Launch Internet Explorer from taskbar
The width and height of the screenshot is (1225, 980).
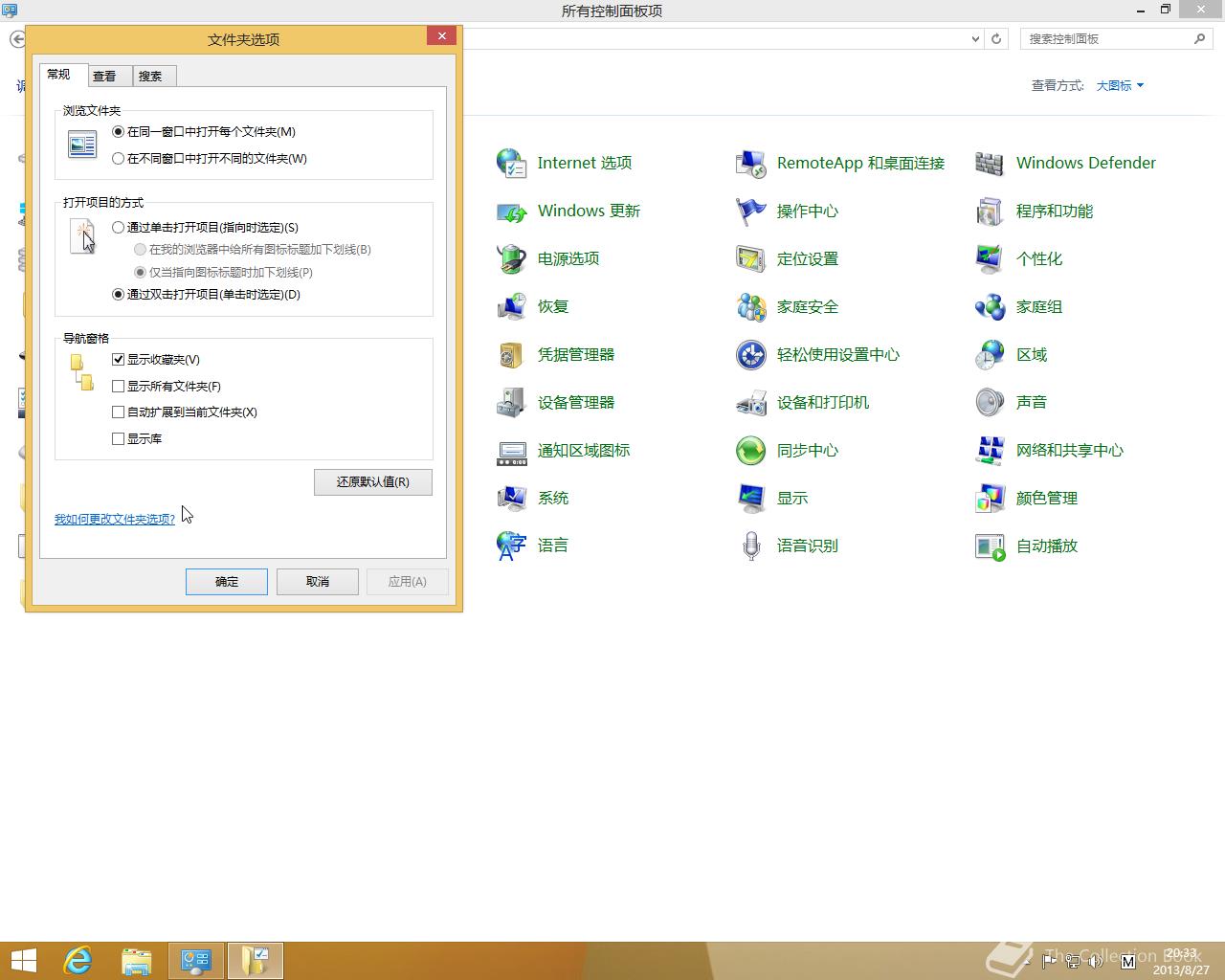(x=78, y=961)
